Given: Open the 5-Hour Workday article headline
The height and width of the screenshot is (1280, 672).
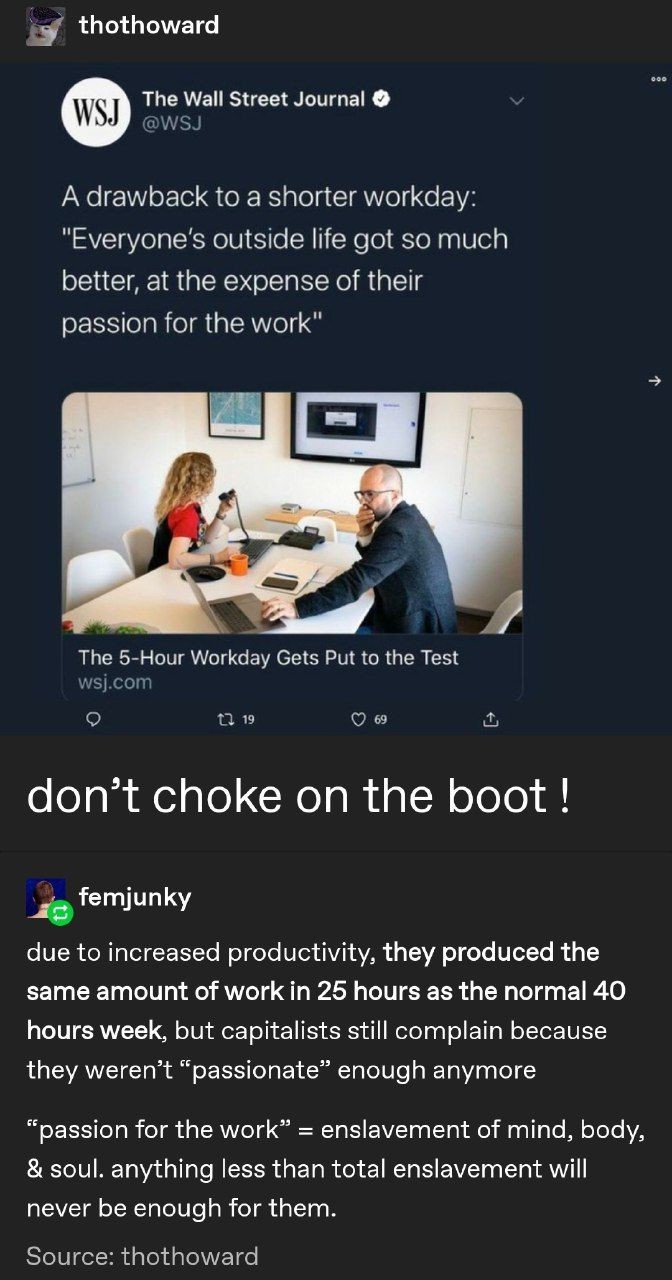Looking at the screenshot, I should pos(268,657).
